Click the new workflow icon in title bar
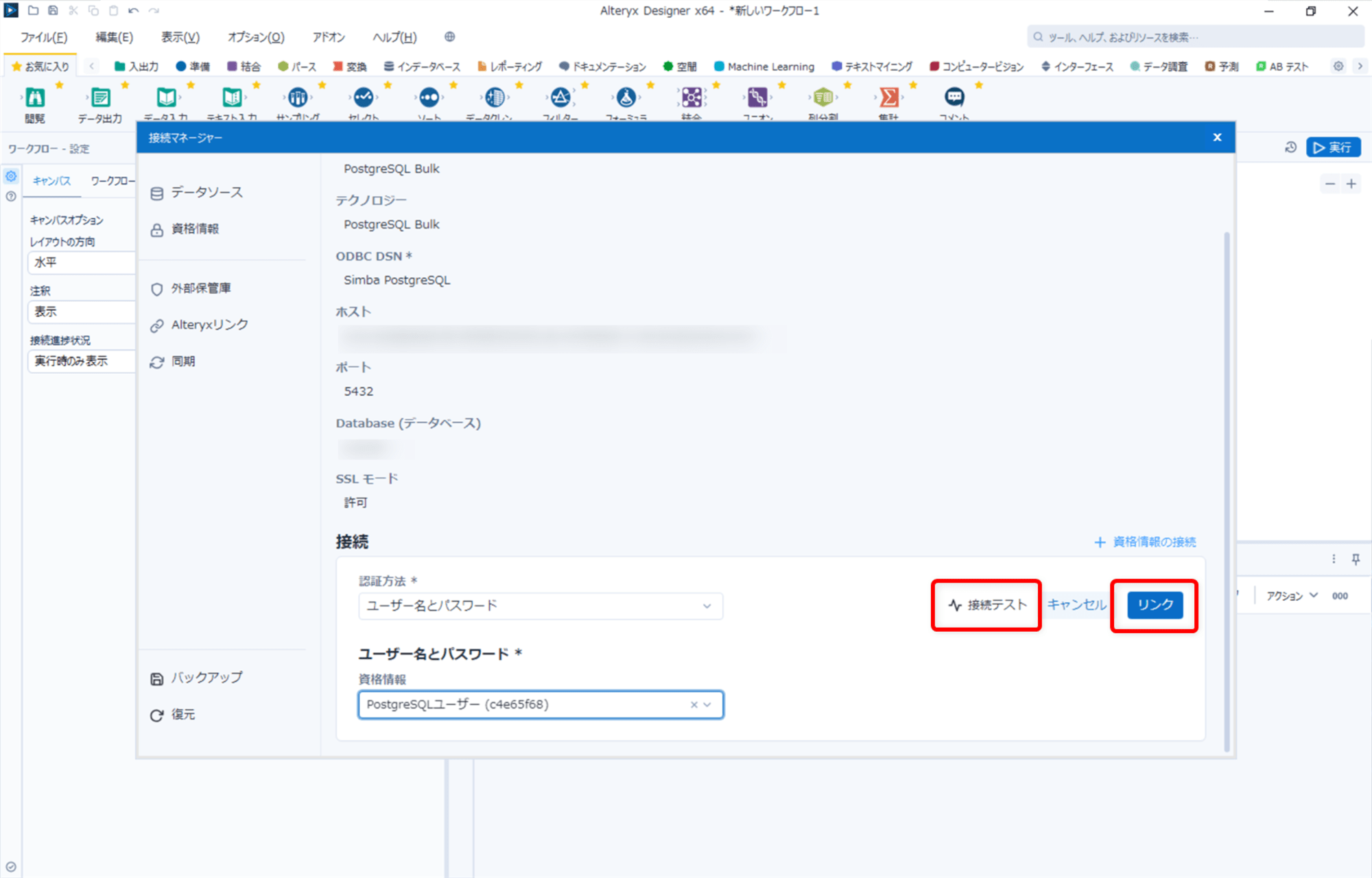Screen dimensions: 1372x878 (x=33, y=10)
